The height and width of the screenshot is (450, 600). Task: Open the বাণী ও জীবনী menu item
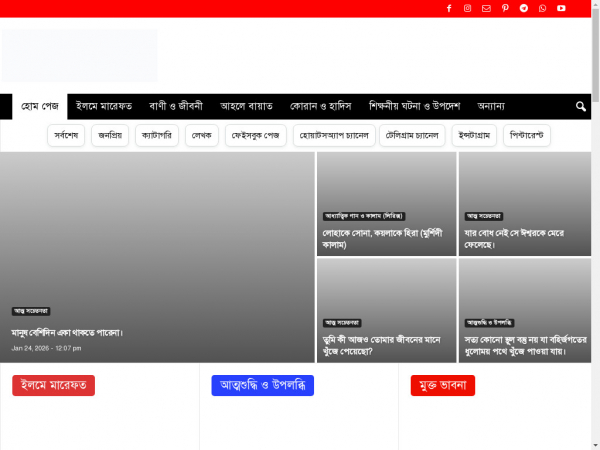(x=176, y=106)
